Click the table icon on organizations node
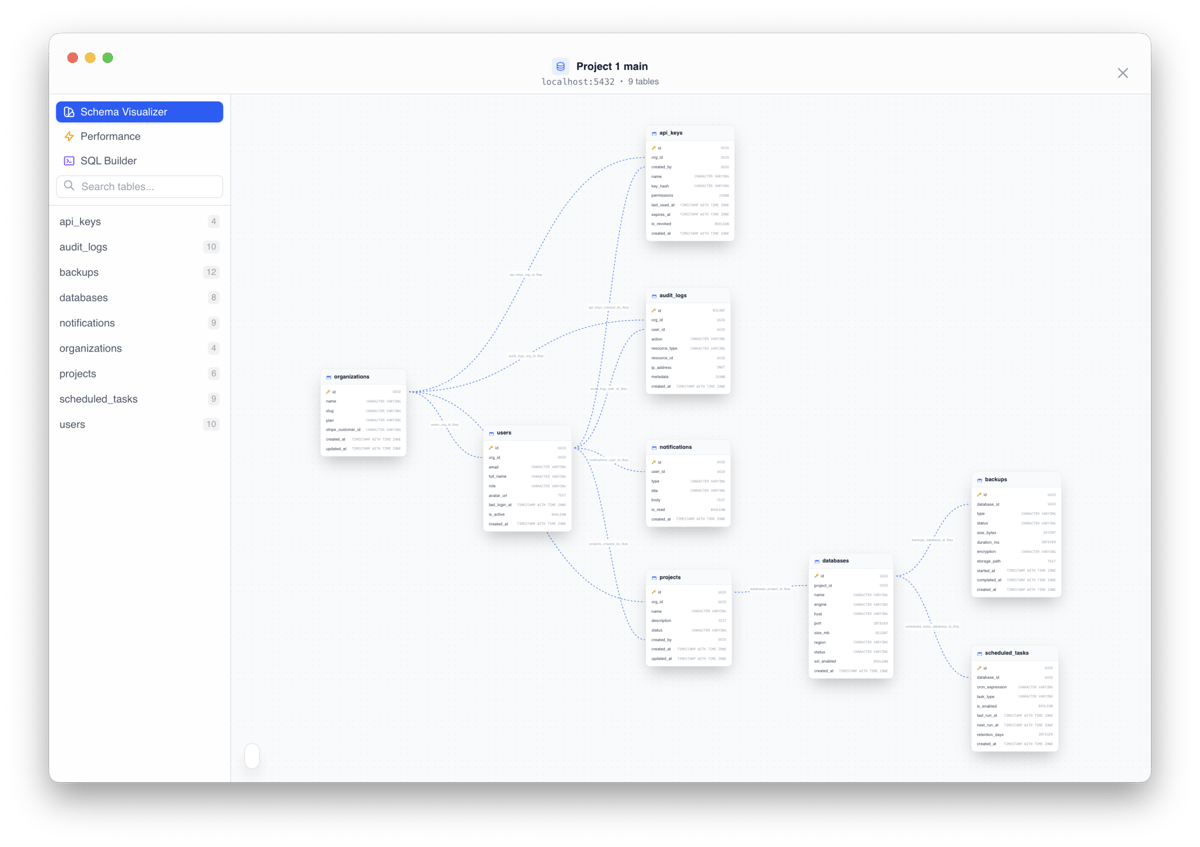The width and height of the screenshot is (1200, 847). point(328,377)
